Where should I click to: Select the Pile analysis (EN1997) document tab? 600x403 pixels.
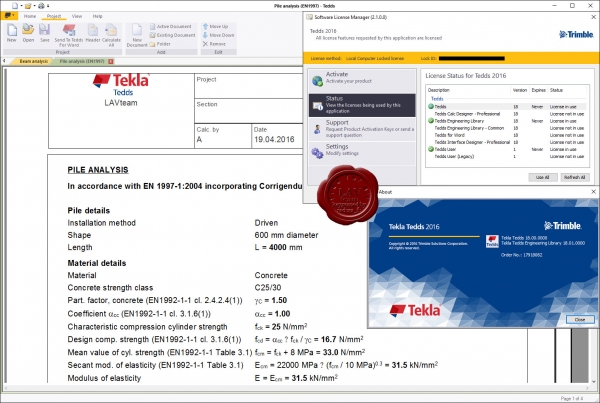coord(82,61)
